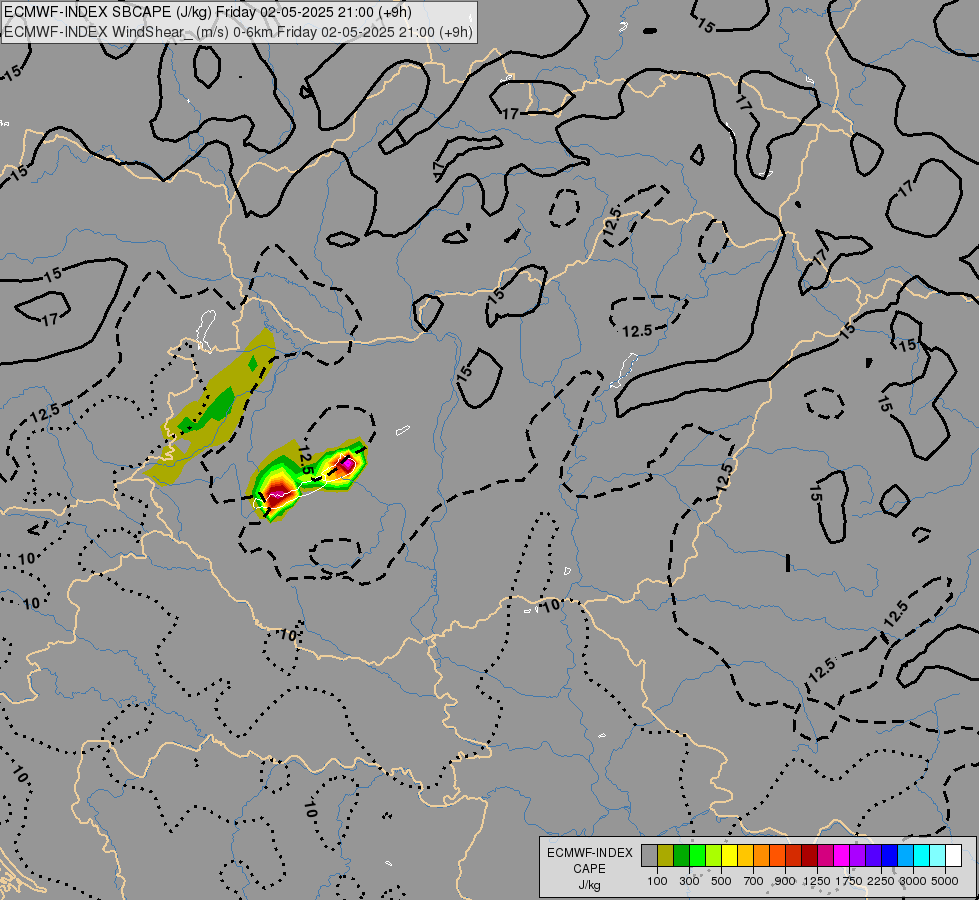The height and width of the screenshot is (900, 979).
Task: Click the legend 'J/kg' unit label
Action: click(589, 885)
